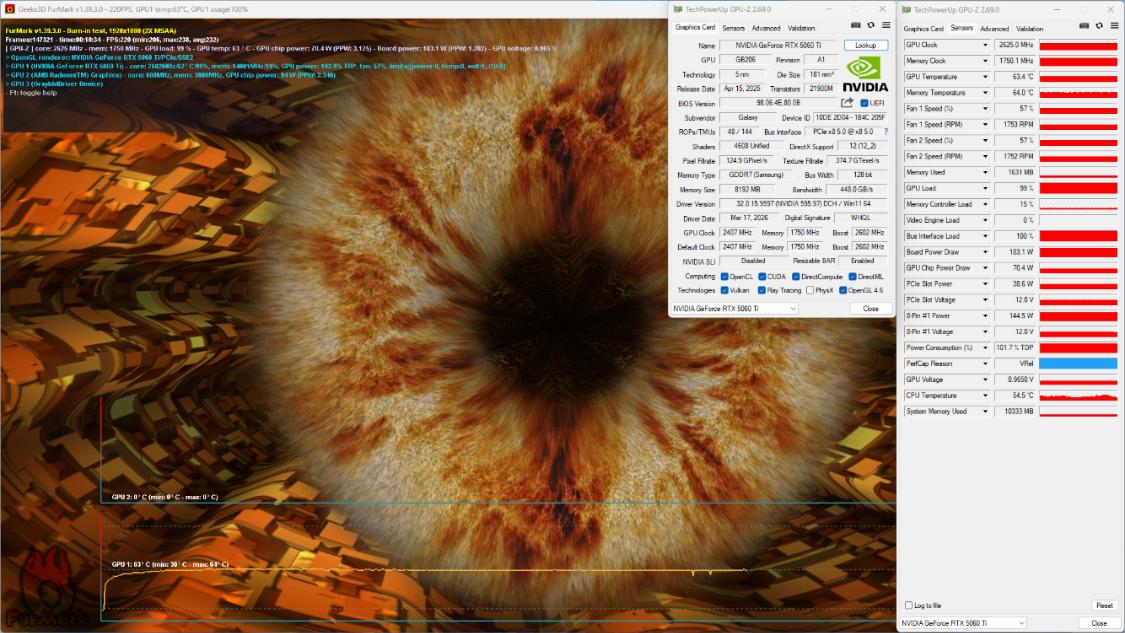Click the BIOS export share icon
1125x633 pixels.
[x=847, y=103]
